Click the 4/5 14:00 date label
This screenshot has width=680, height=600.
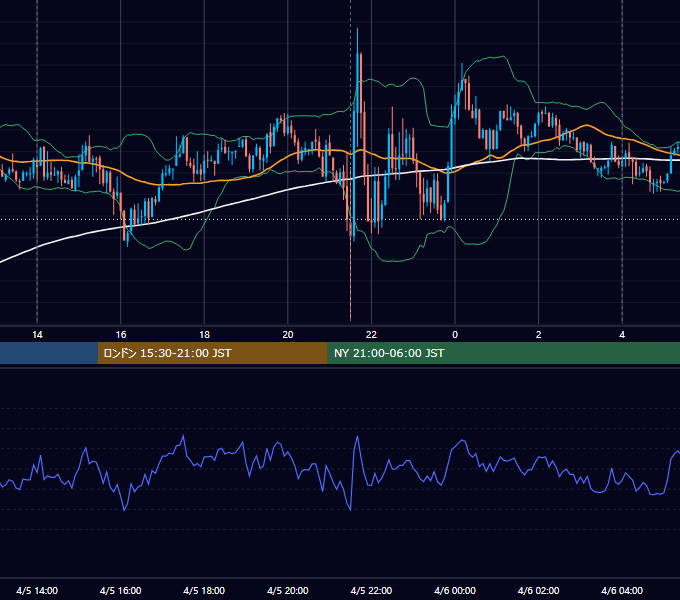(x=37, y=590)
